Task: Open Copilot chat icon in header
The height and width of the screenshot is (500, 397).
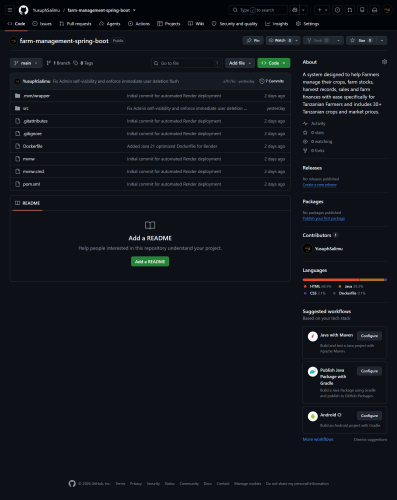Action: point(295,10)
